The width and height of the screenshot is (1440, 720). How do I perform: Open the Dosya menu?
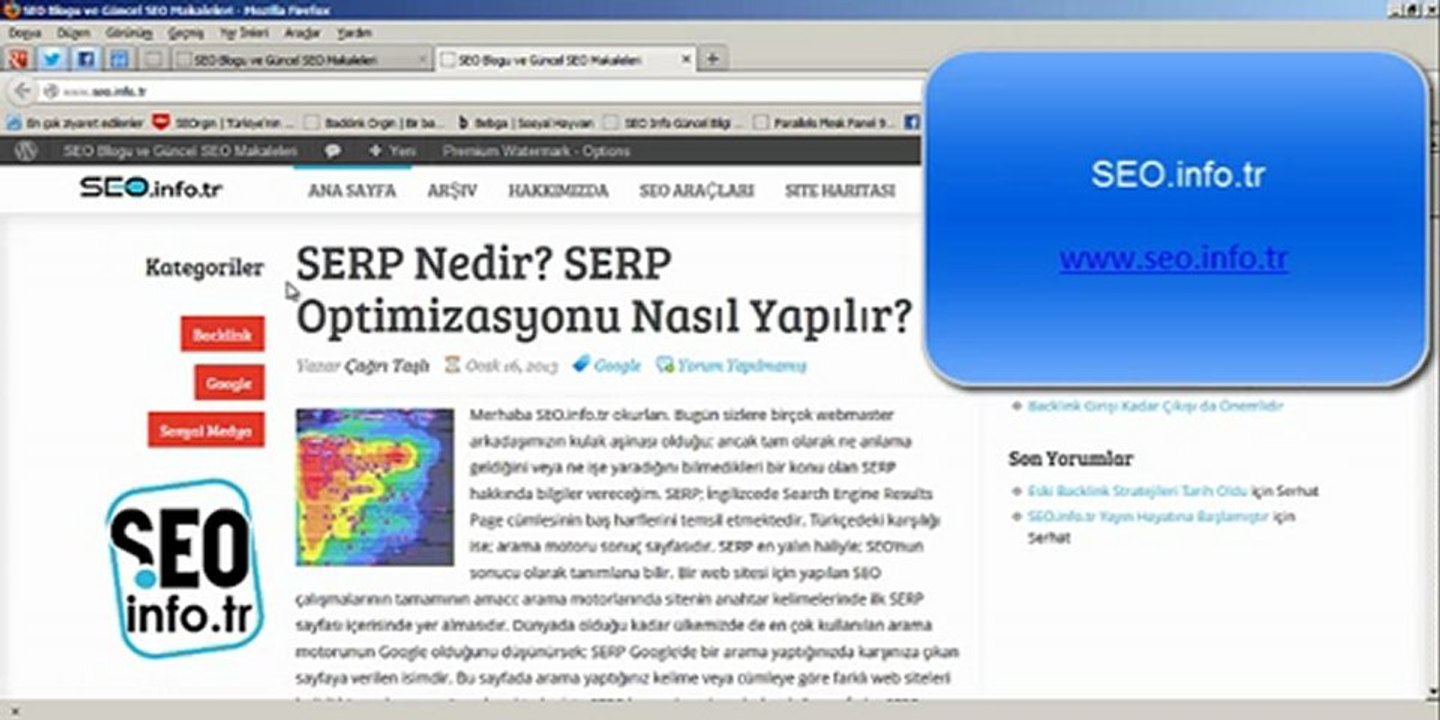[25, 33]
